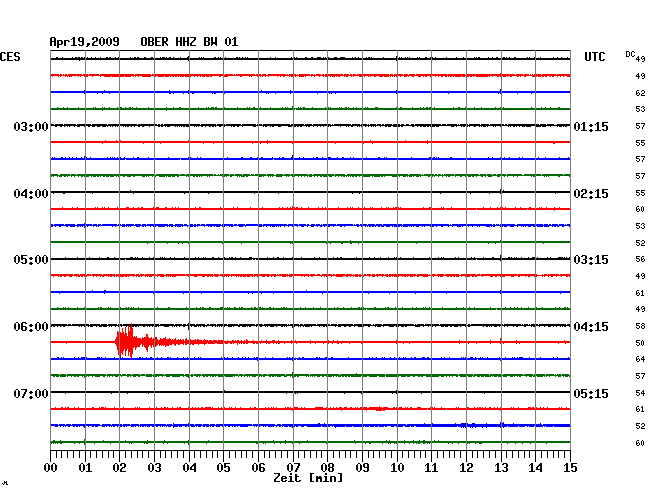
Task: Click minute tick label 11 on axis
Action: 431,468
